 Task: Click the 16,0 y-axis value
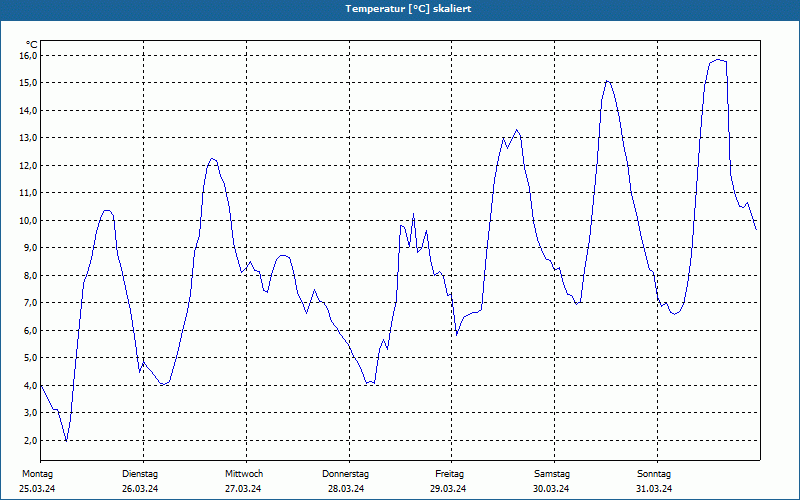pos(29,56)
